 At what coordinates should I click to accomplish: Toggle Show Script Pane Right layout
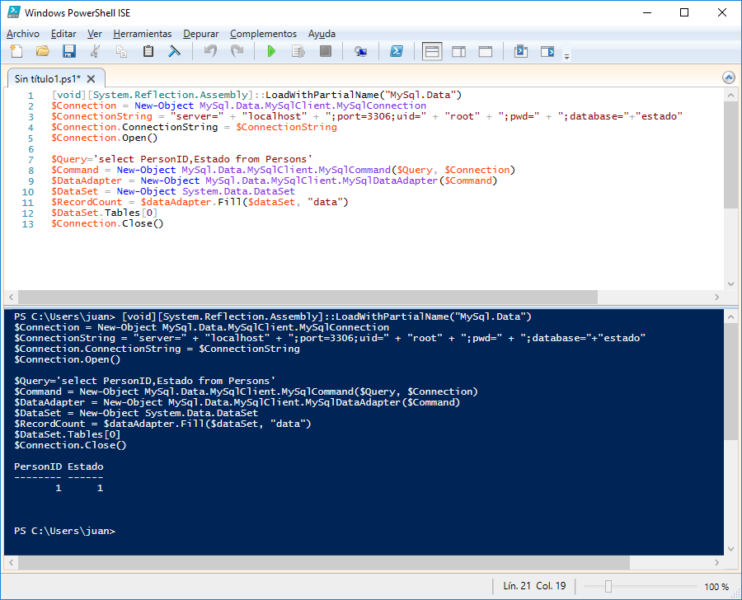(x=459, y=51)
